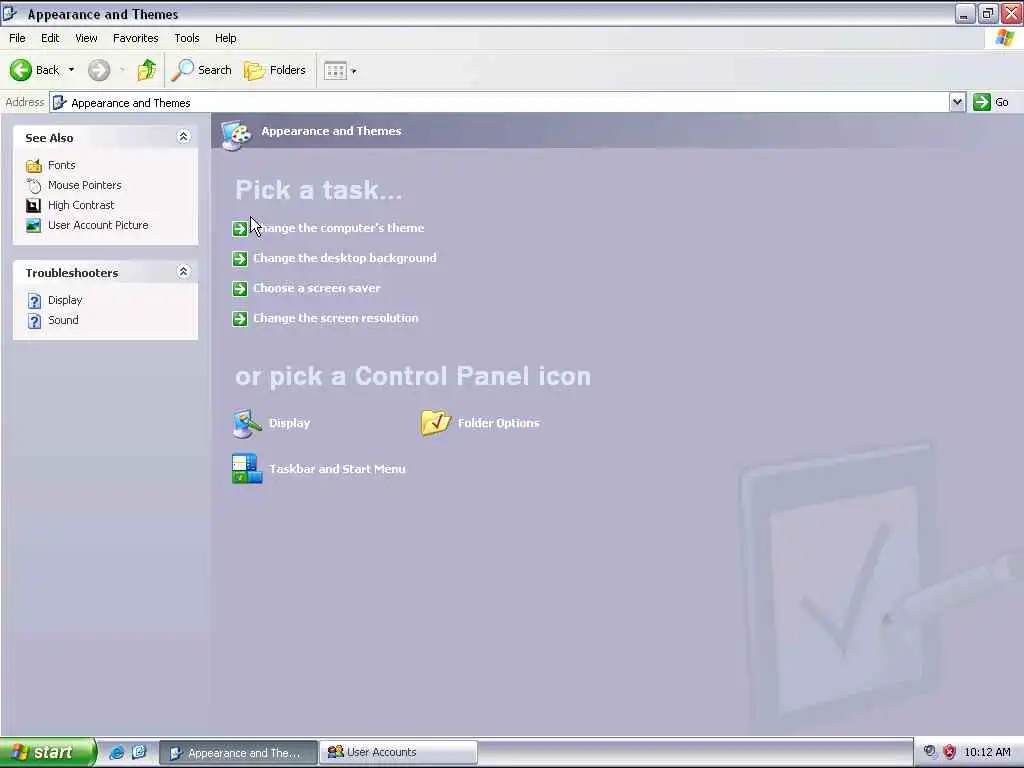This screenshot has height=768, width=1024.
Task: Open Mouse Pointers link
Action: tap(84, 185)
